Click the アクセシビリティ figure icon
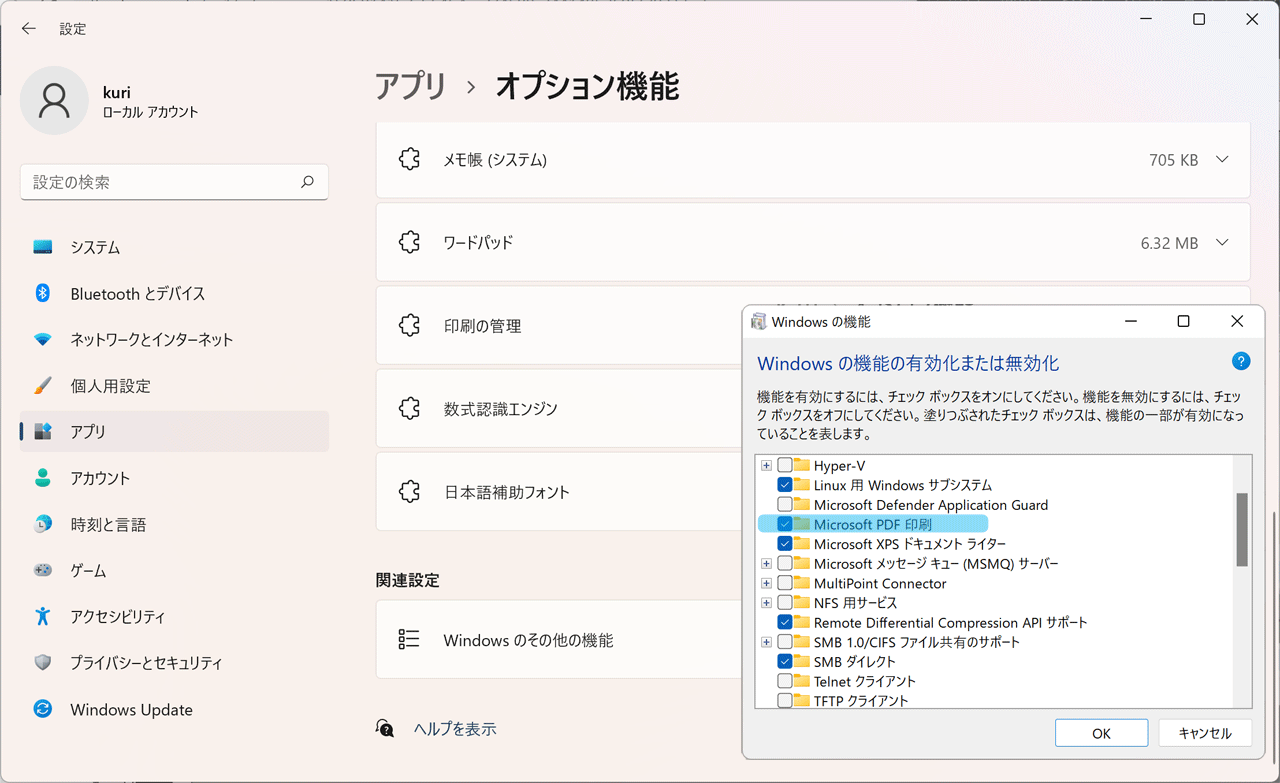 (43, 616)
